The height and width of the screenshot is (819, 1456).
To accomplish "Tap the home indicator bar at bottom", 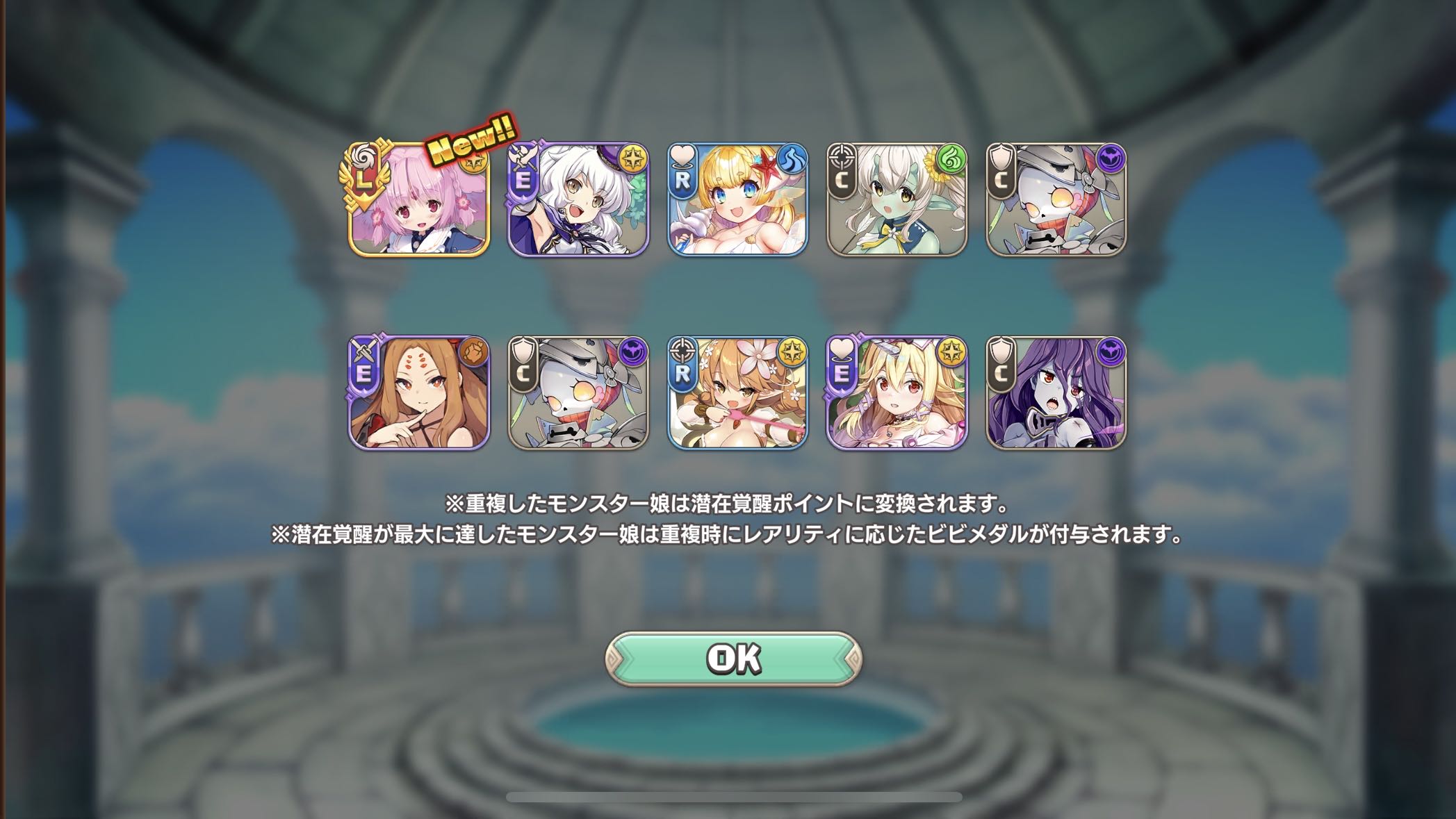I will tap(734, 797).
